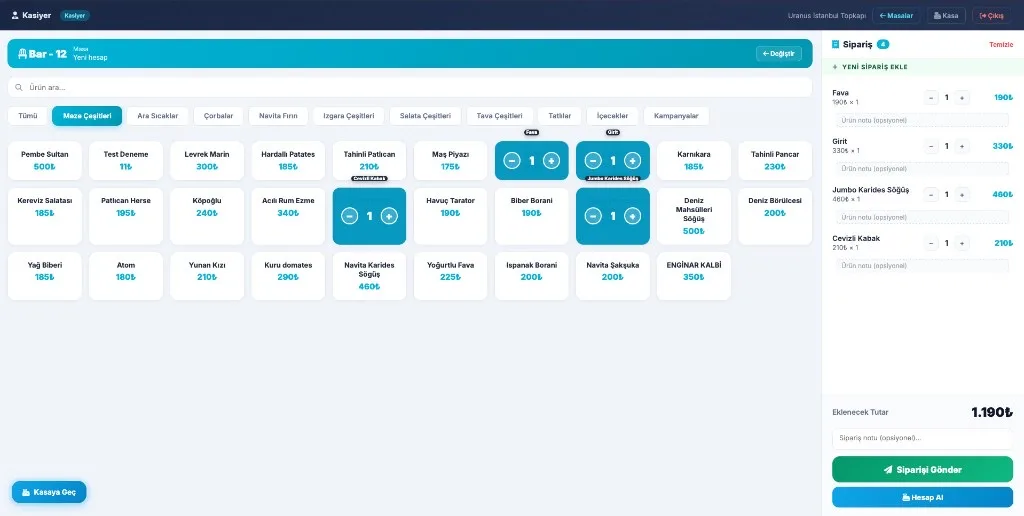Image resolution: width=1024 pixels, height=516 pixels.
Task: Increase quantity on the Fava product card
Action: click(x=551, y=161)
